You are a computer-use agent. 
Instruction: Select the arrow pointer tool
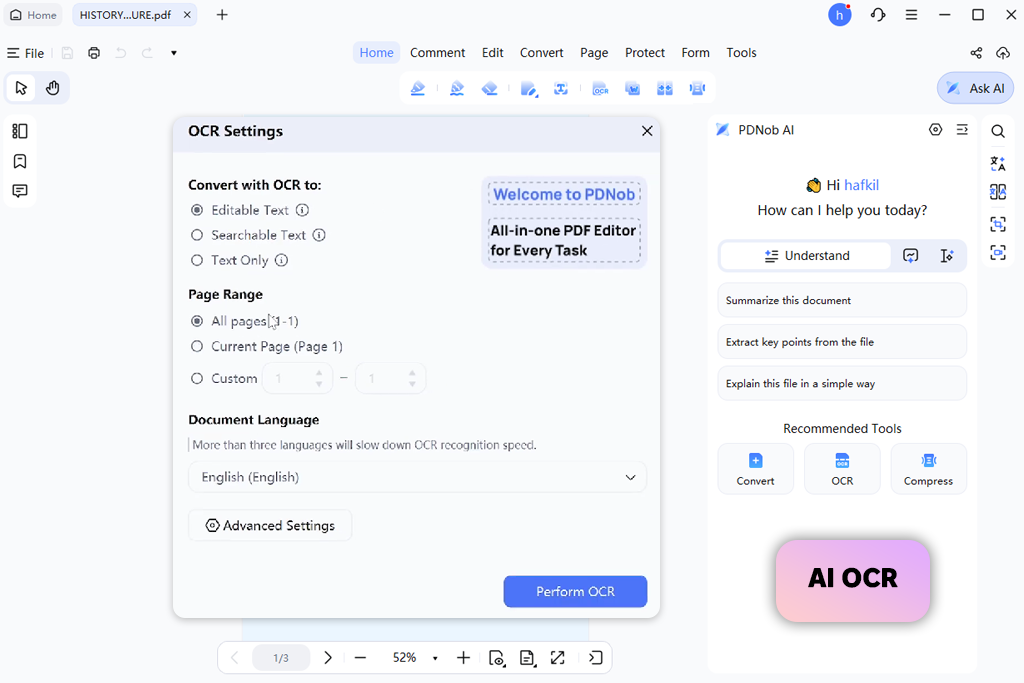21,87
